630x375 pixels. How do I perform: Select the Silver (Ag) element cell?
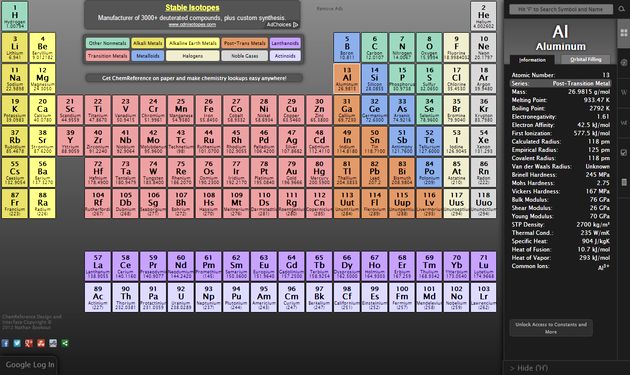click(291, 141)
